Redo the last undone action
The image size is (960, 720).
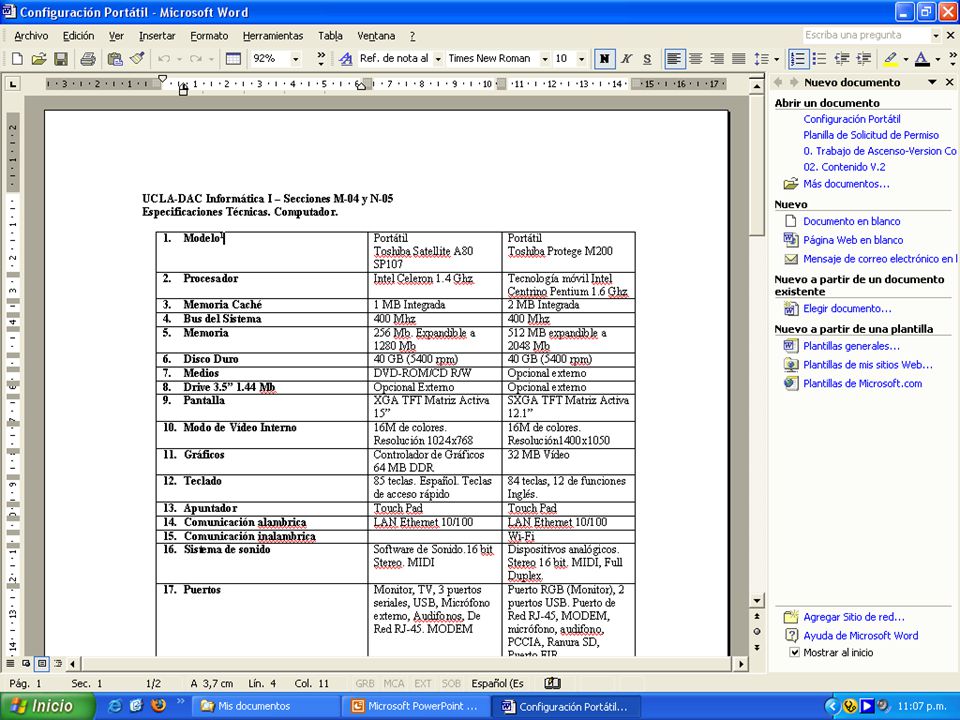point(195,59)
